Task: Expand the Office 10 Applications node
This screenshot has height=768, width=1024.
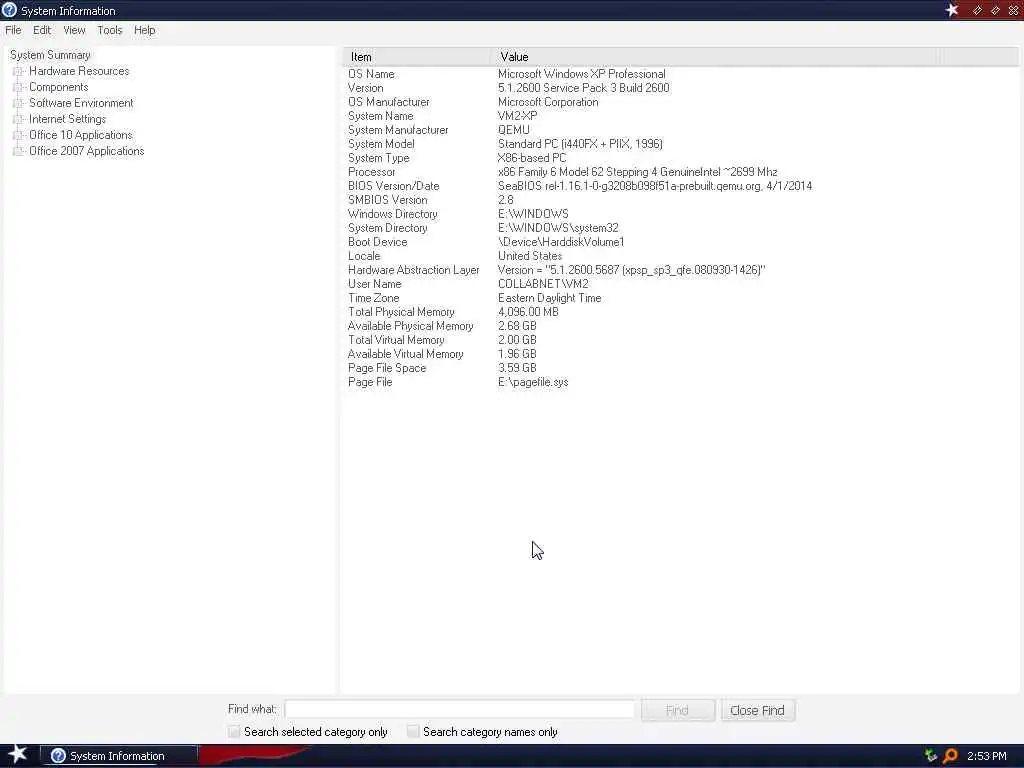Action: pyautogui.click(x=18, y=135)
